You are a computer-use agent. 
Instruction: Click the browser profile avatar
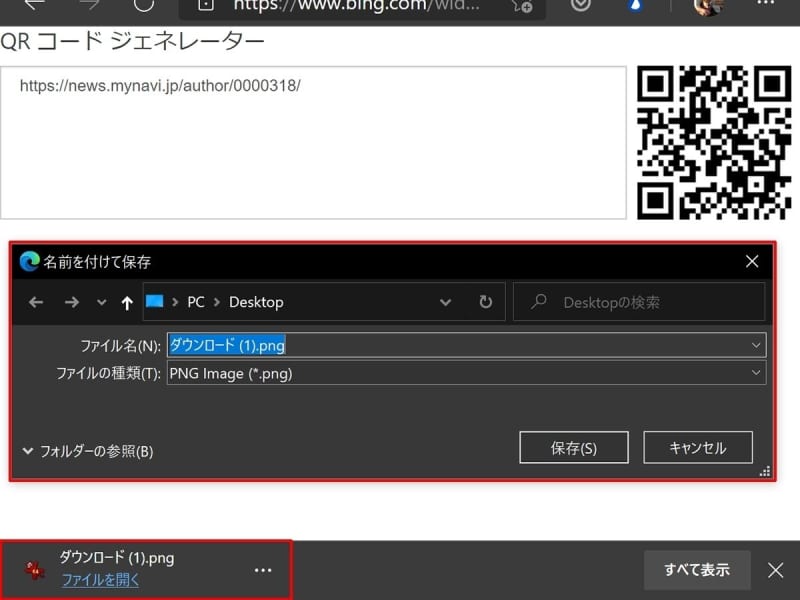coord(709,6)
